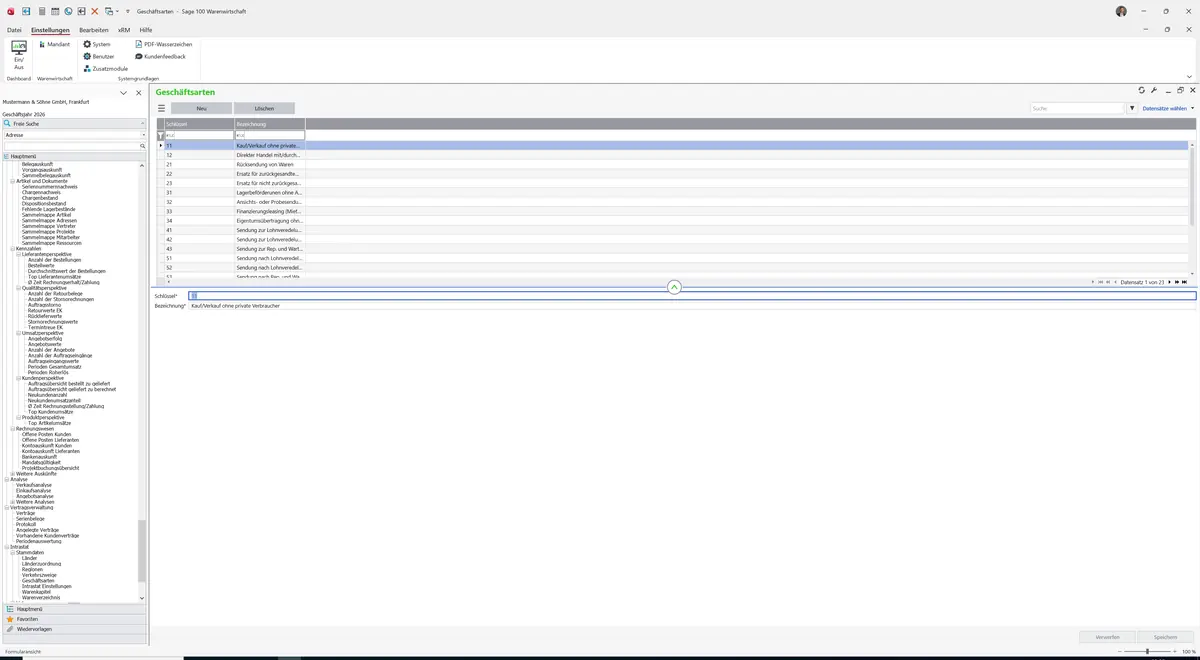The height and width of the screenshot is (660, 1200).
Task: Open Offene Posten Kunden tree item
Action: point(47,434)
